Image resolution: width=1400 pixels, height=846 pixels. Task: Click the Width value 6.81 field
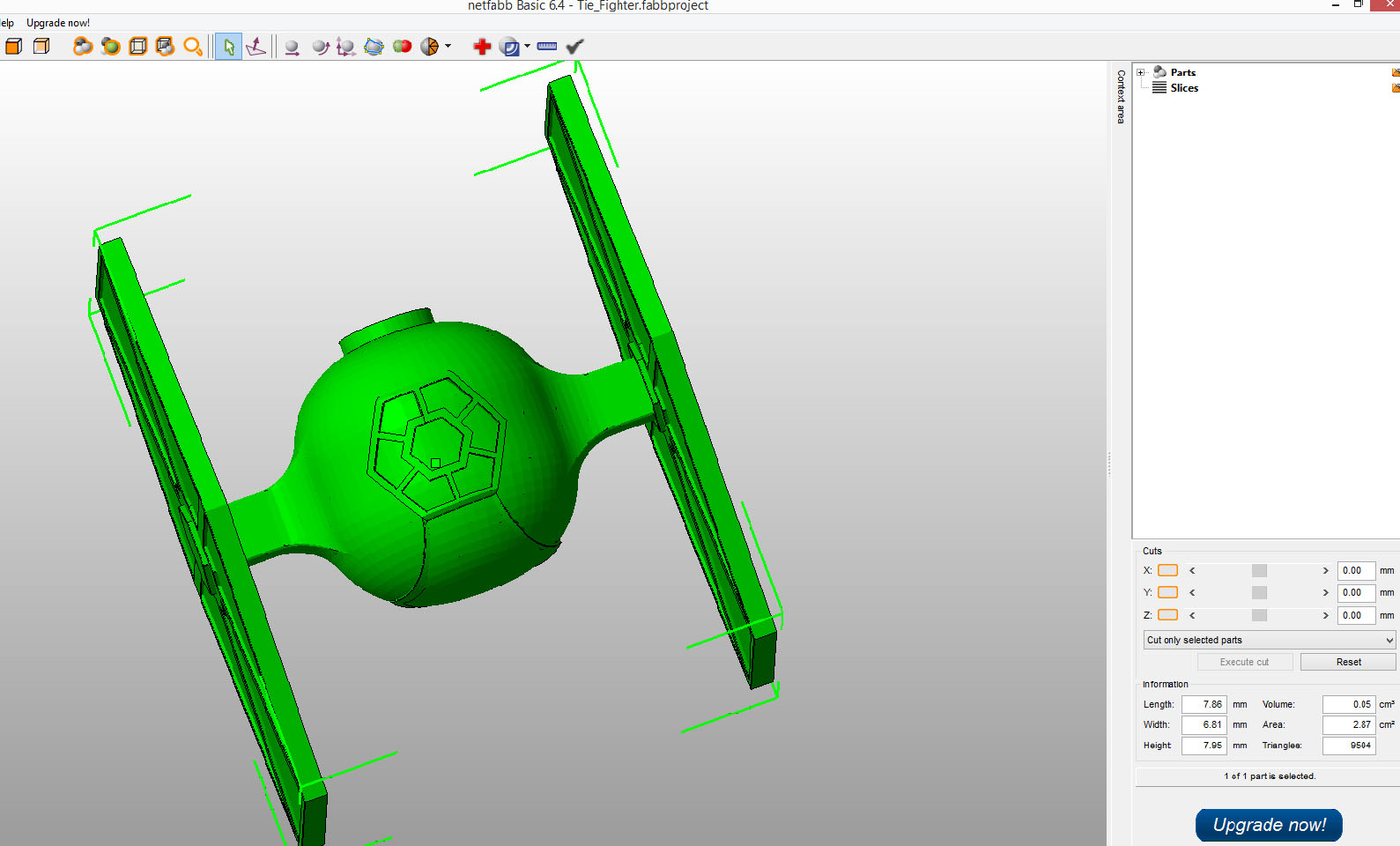1204,724
